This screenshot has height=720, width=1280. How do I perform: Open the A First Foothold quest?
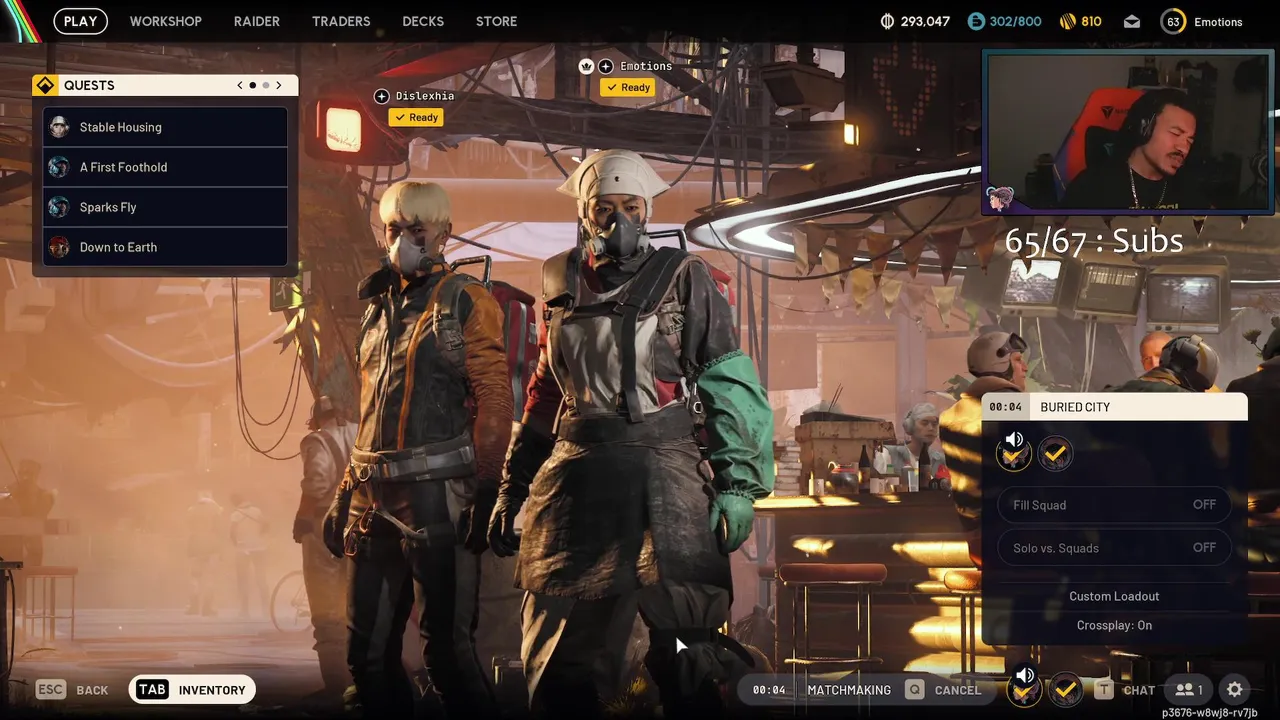(166, 167)
